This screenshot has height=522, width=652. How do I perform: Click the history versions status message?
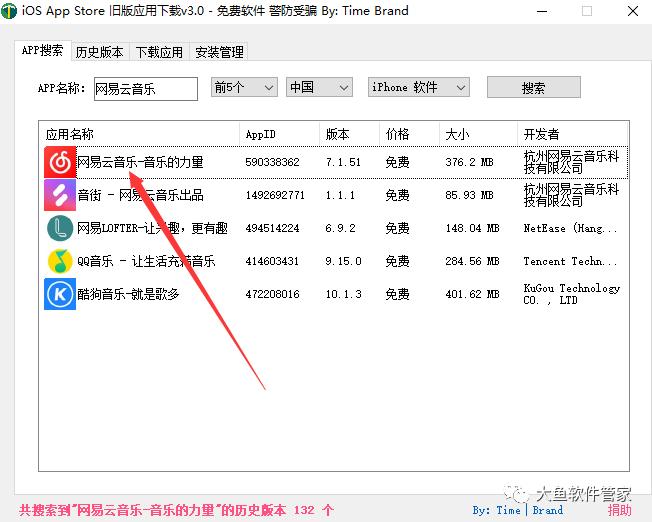tap(176, 510)
